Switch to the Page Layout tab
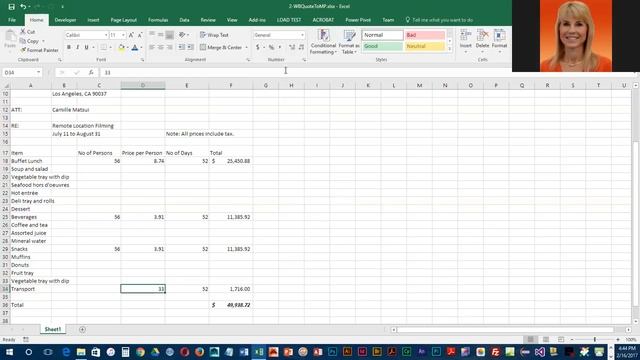The image size is (640, 360). click(124, 20)
